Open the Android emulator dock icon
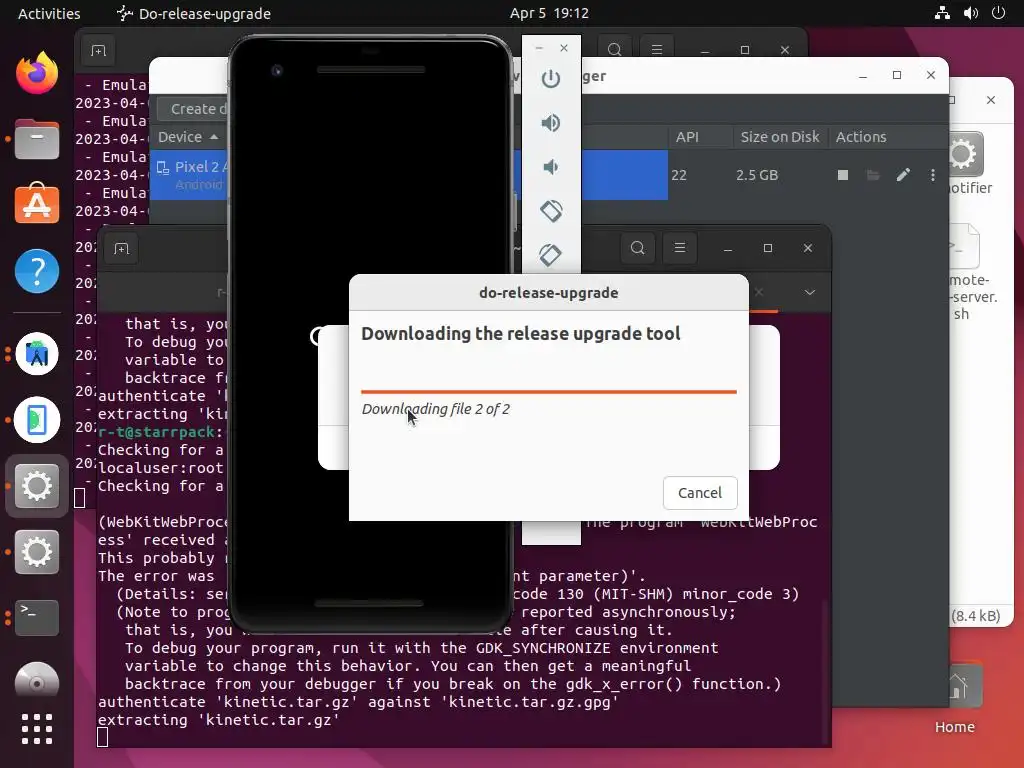This screenshot has width=1024, height=768. pyautogui.click(x=37, y=420)
